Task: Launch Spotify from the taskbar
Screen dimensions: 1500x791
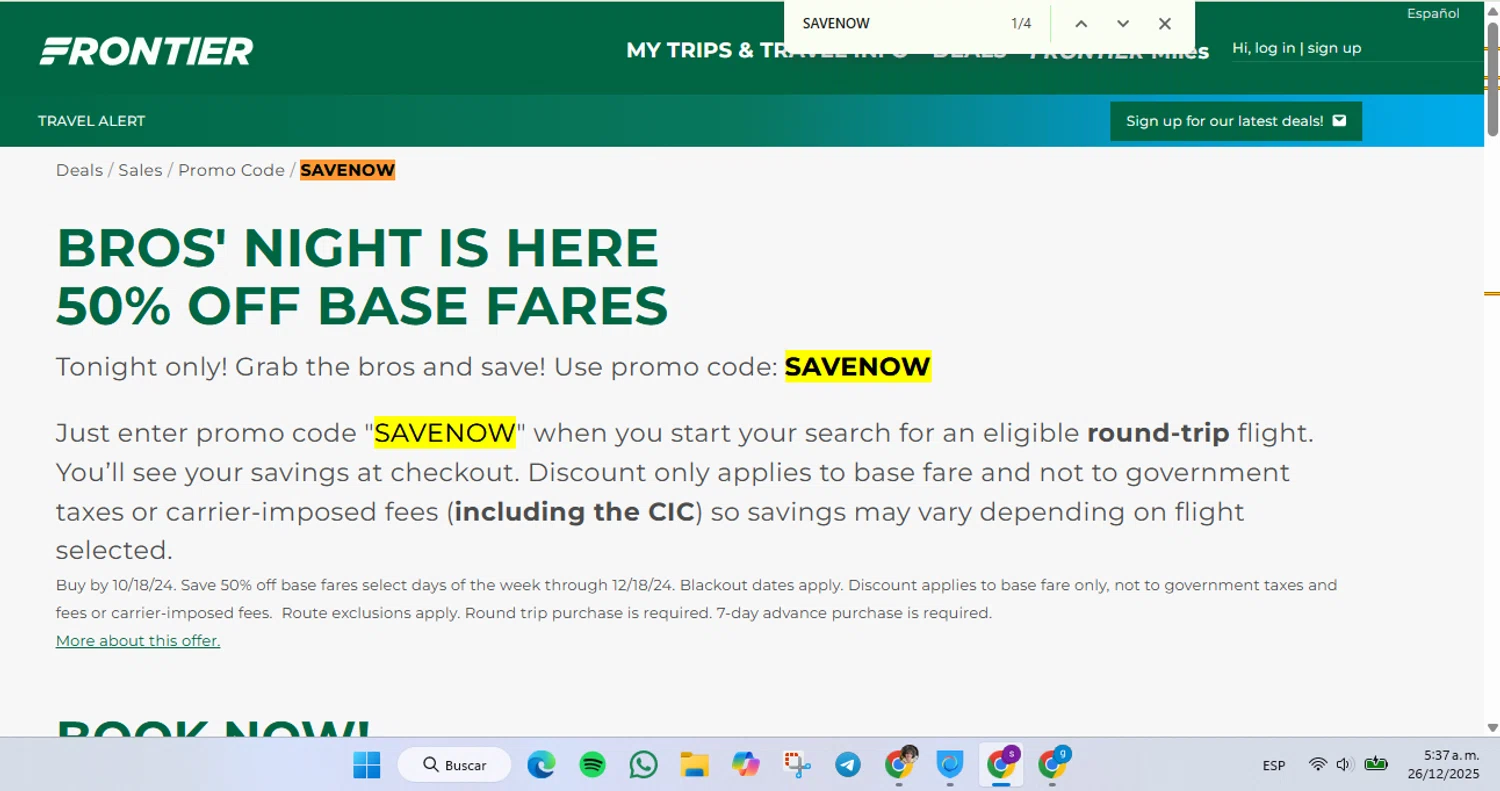Action: [593, 765]
